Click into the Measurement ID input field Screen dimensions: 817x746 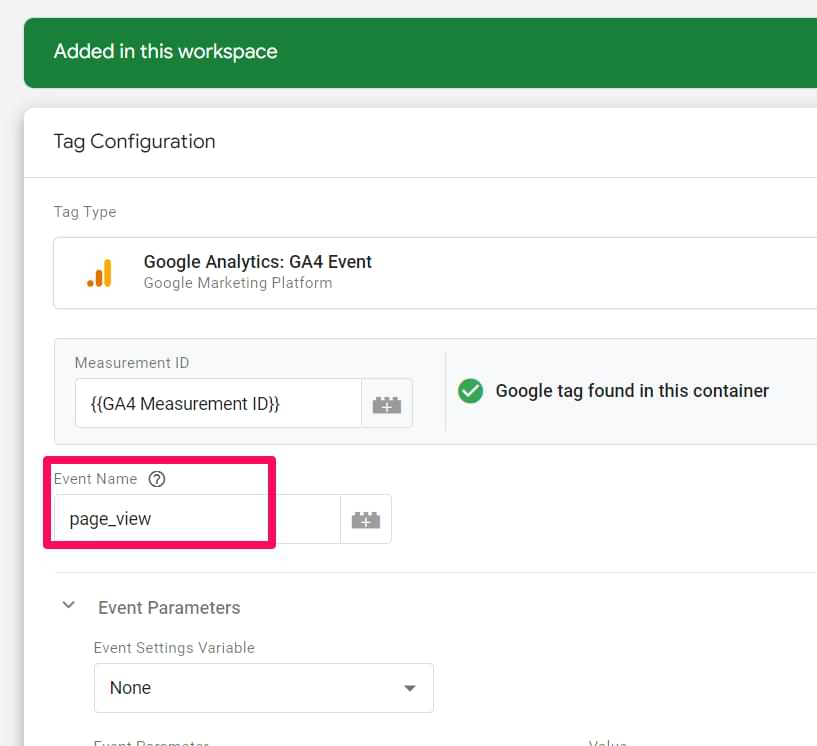[x=218, y=404]
